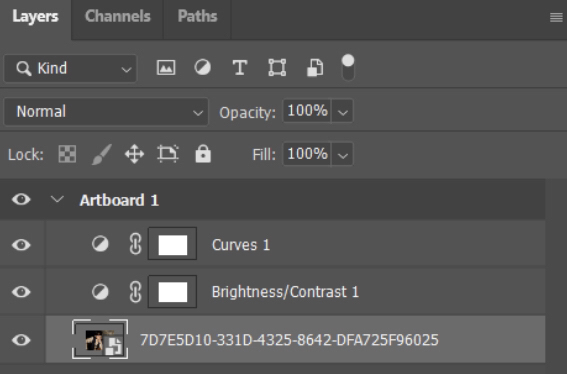The width and height of the screenshot is (567, 374).
Task: Filter for type layers icon
Action: [x=240, y=68]
